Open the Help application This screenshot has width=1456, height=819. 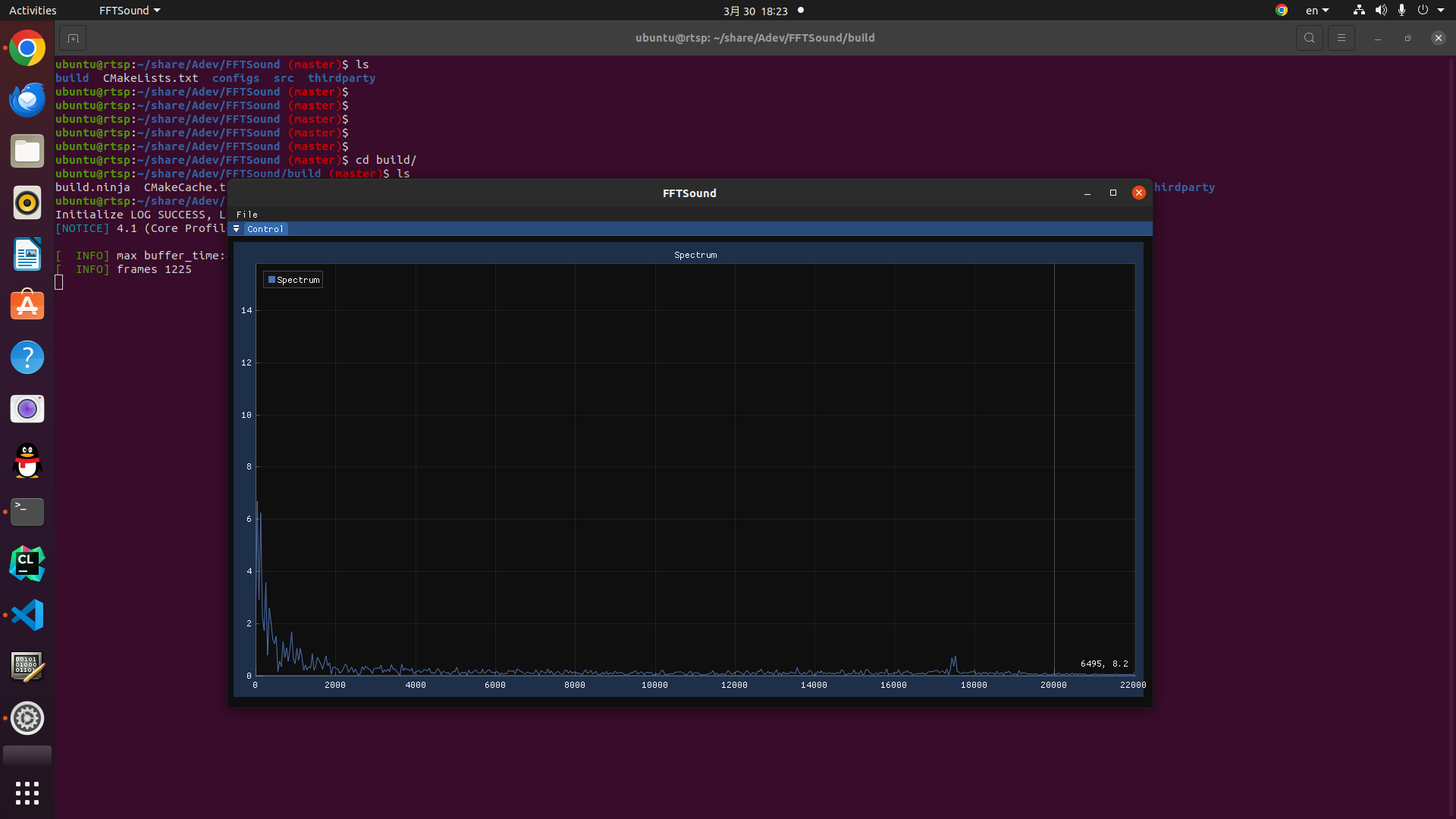tap(27, 357)
